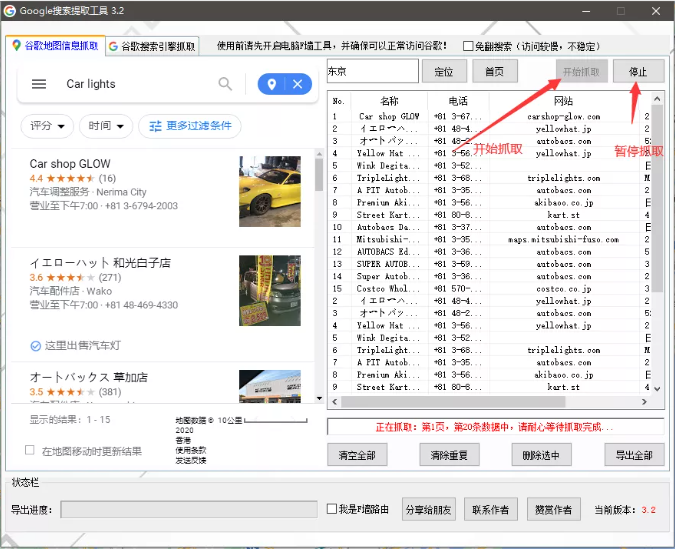Click 删除选中 button
675x549 pixels.
click(x=542, y=455)
